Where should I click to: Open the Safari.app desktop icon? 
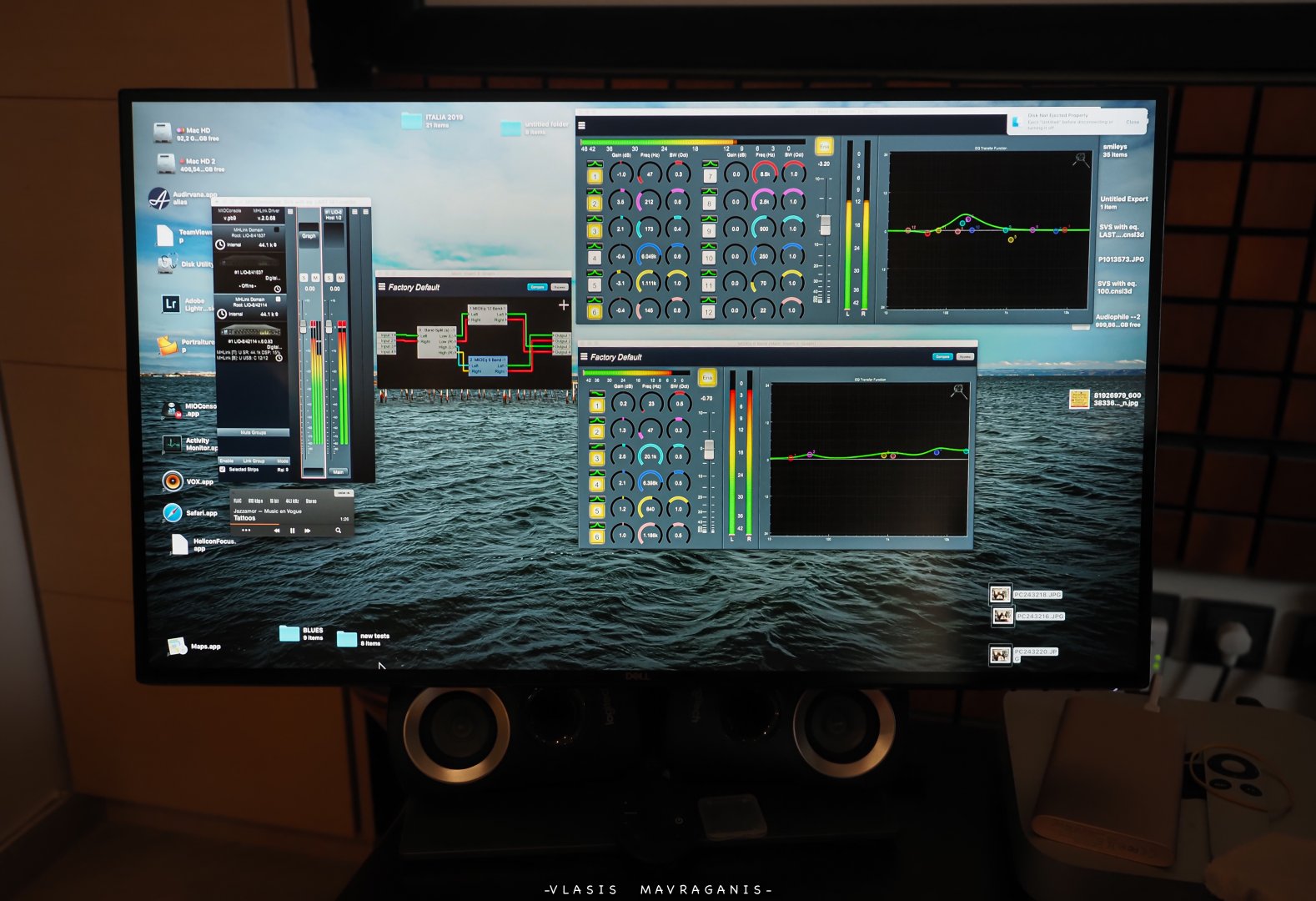click(172, 512)
